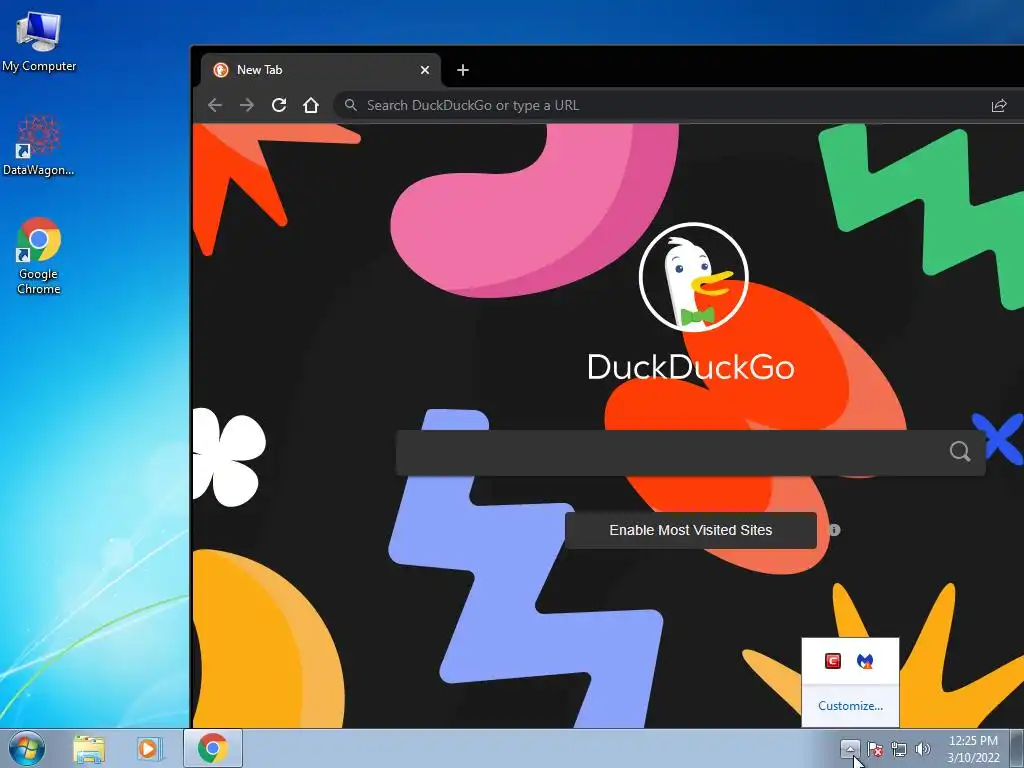Click the search glass icon in address bar
The image size is (1024, 768).
351,105
